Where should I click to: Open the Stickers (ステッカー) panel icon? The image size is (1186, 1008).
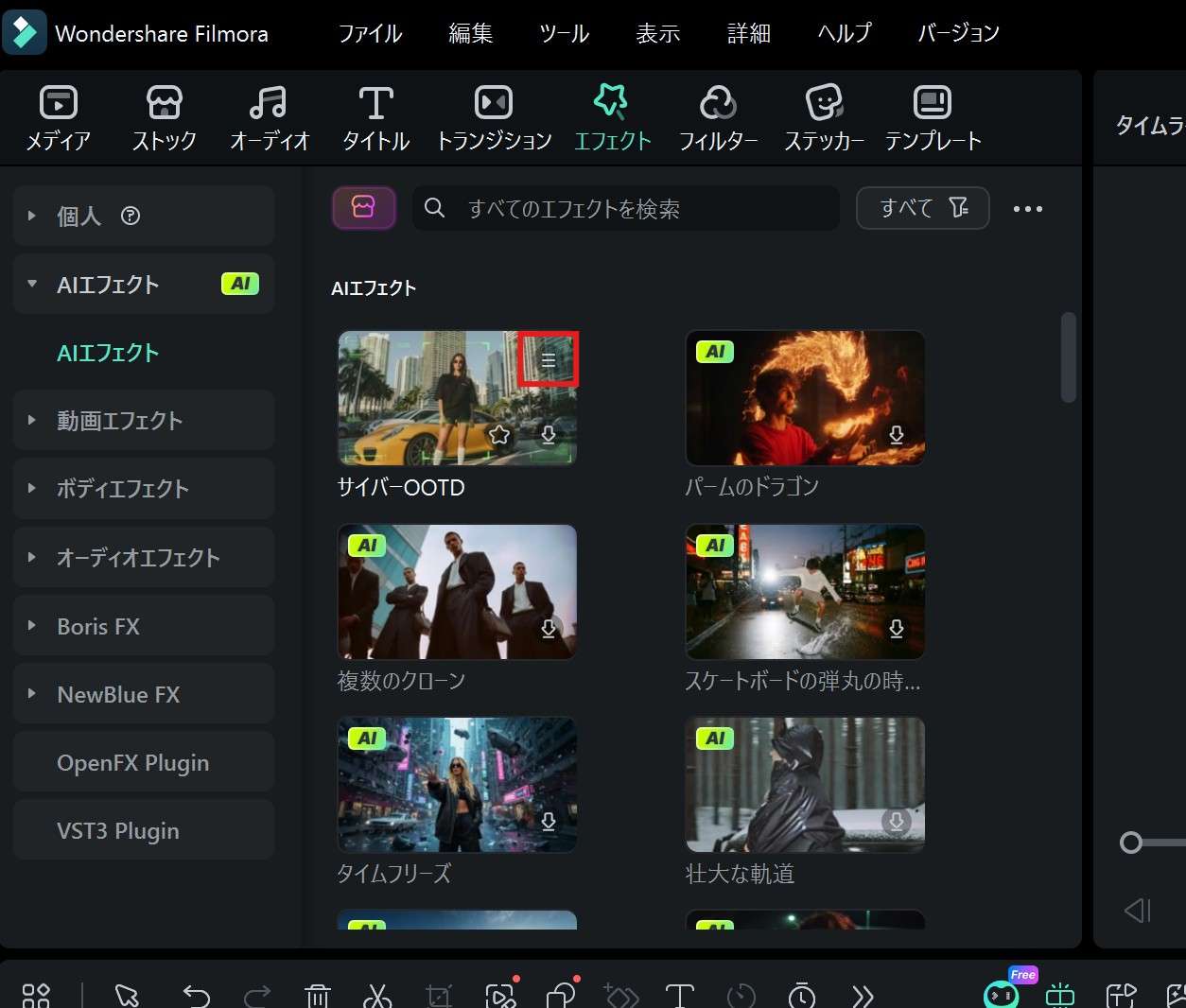824,102
